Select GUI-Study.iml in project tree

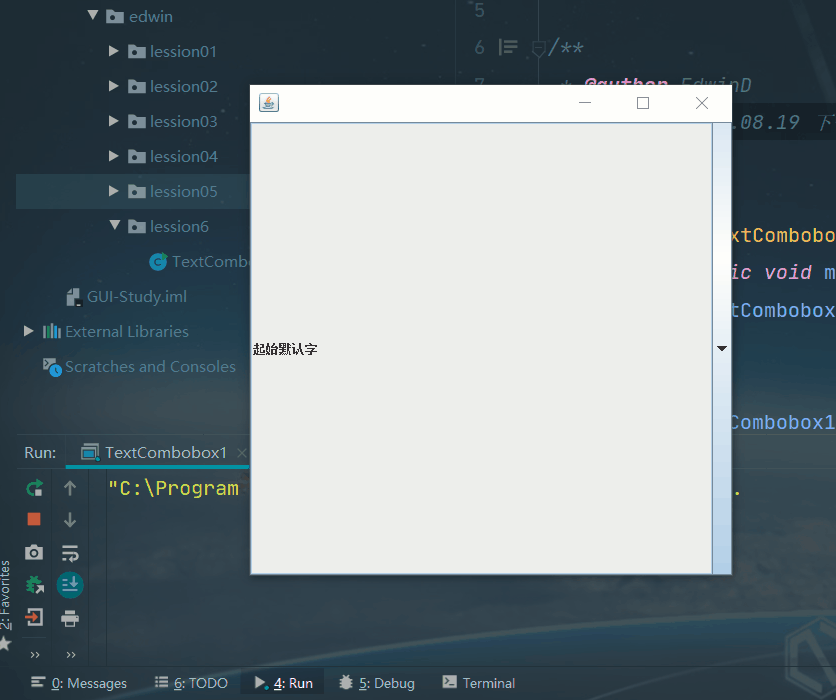(136, 296)
